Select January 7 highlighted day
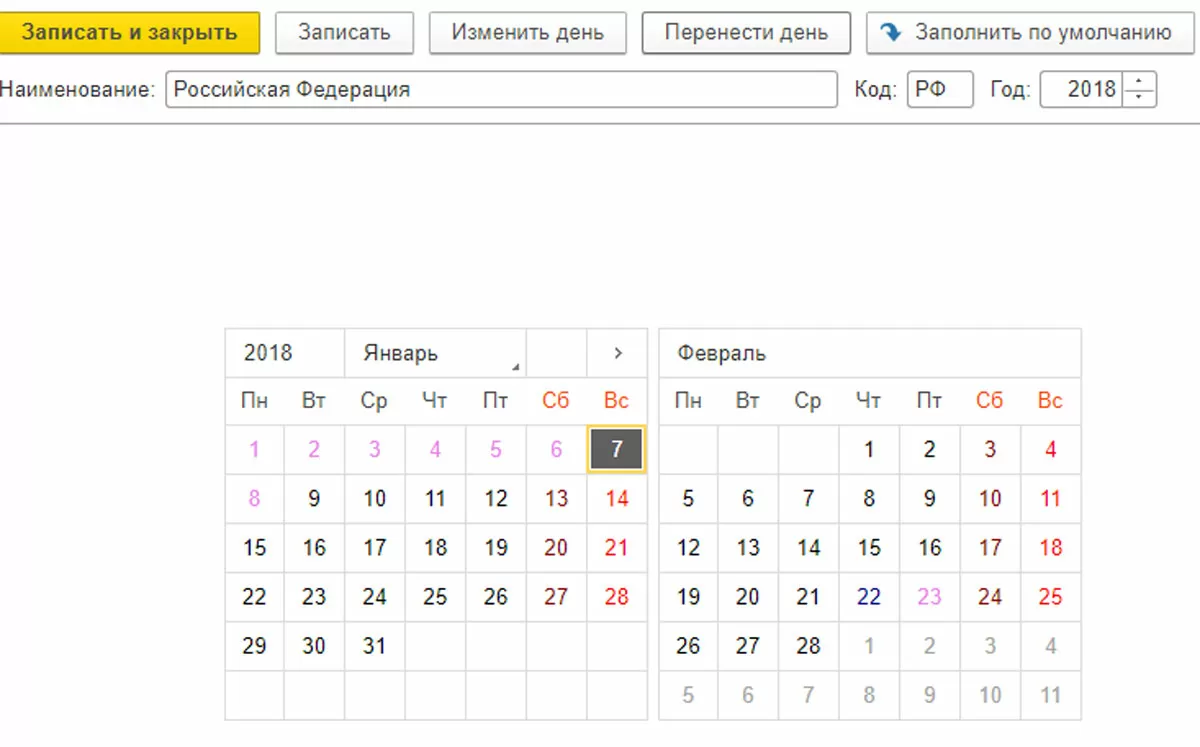Screen dimensions: 1200x747 (x=617, y=449)
